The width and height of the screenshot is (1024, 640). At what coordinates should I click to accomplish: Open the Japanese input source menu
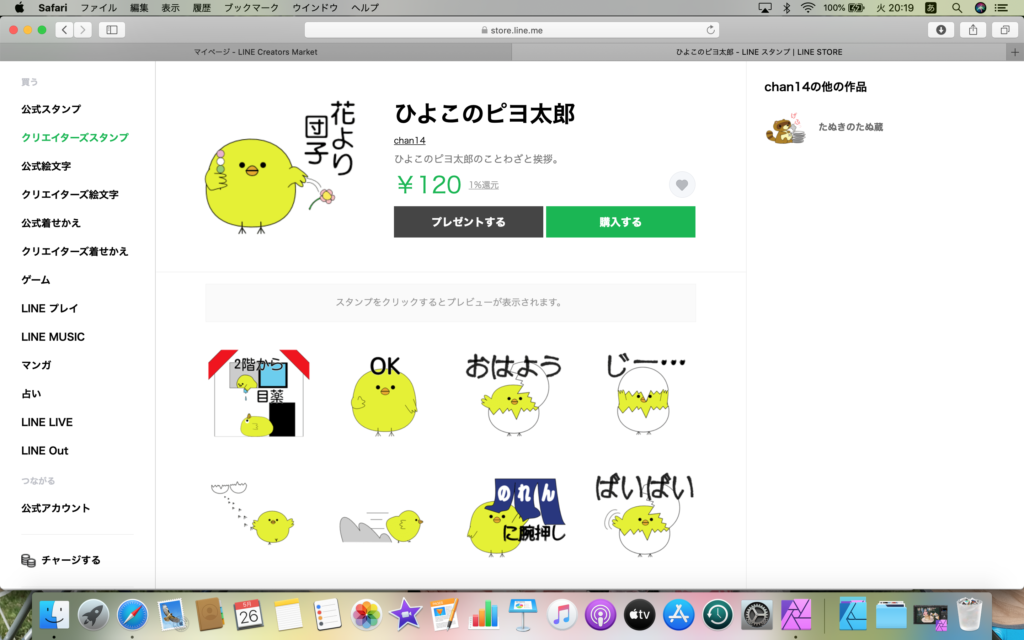click(931, 8)
